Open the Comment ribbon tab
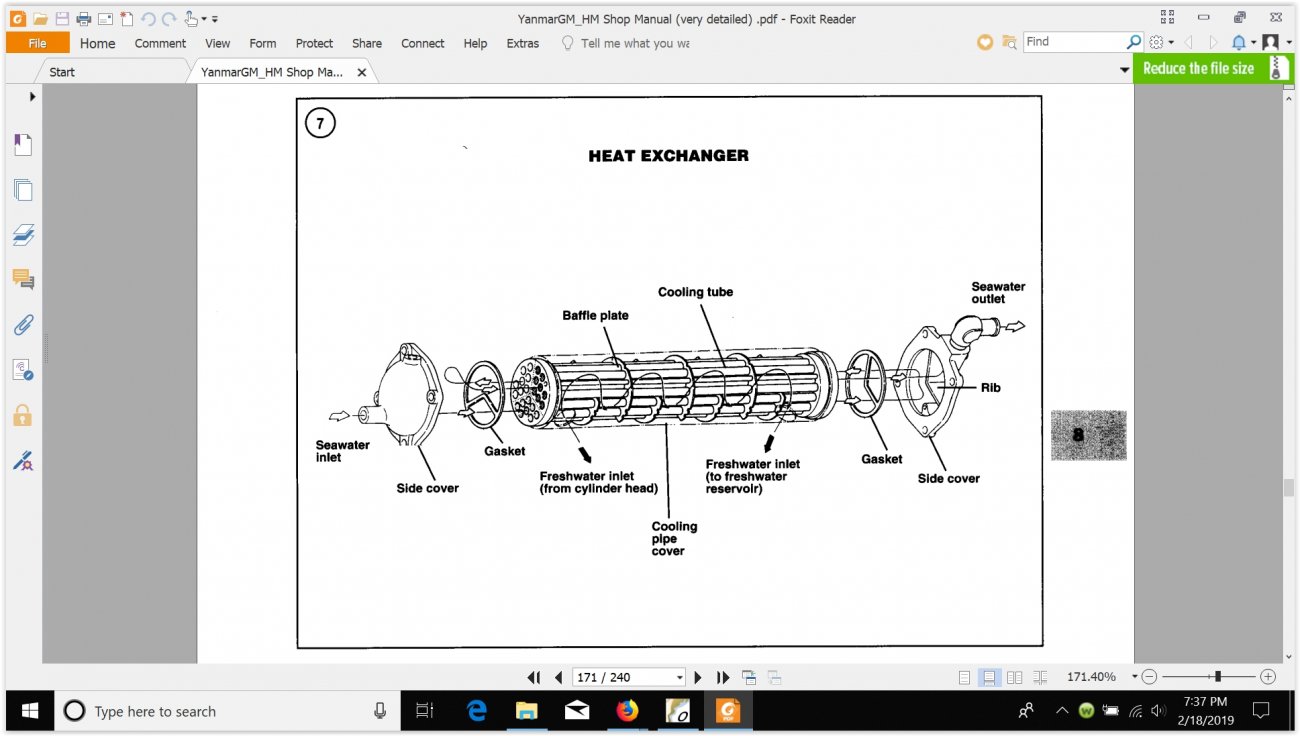The image size is (1300, 736). pos(160,43)
